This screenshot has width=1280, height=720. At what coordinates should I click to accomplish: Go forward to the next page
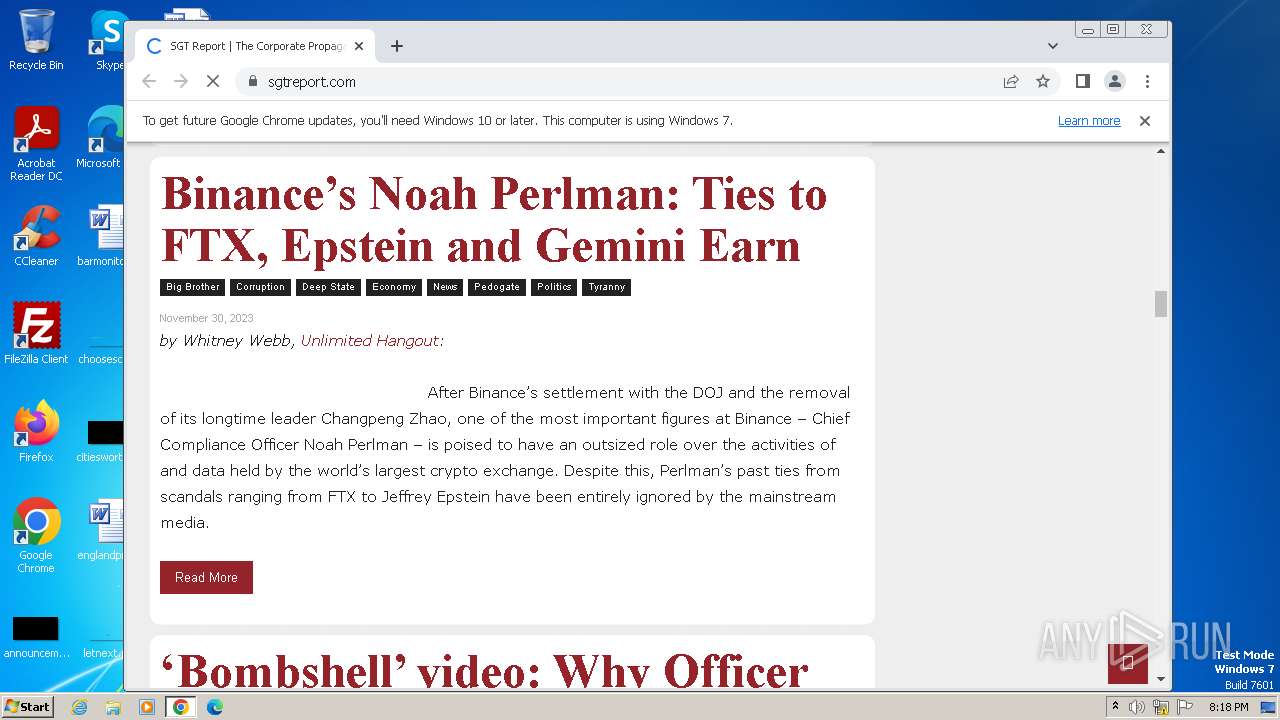[x=181, y=81]
